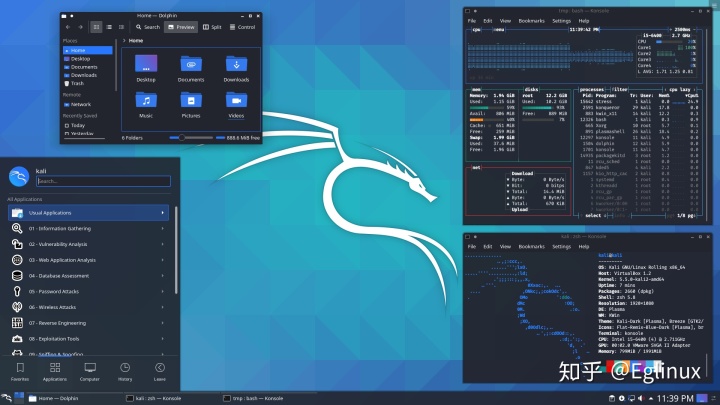The image size is (720, 405).
Task: Switch to History tab in launcher
Action: pyautogui.click(x=125, y=372)
